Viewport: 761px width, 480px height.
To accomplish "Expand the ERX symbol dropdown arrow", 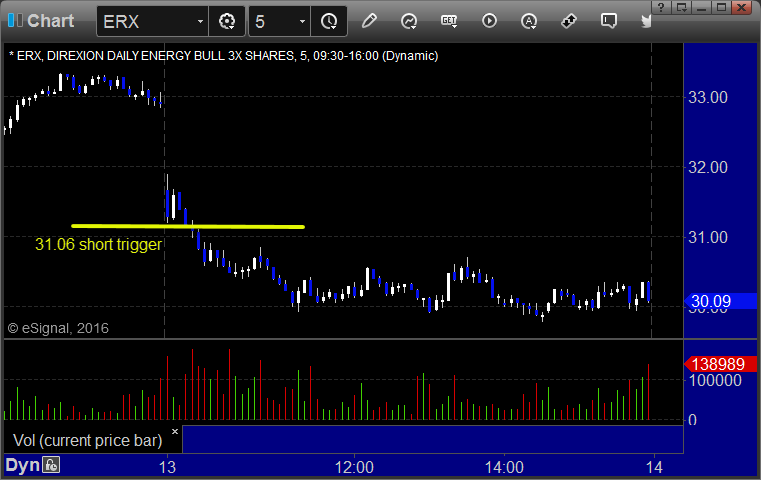I will [200, 21].
